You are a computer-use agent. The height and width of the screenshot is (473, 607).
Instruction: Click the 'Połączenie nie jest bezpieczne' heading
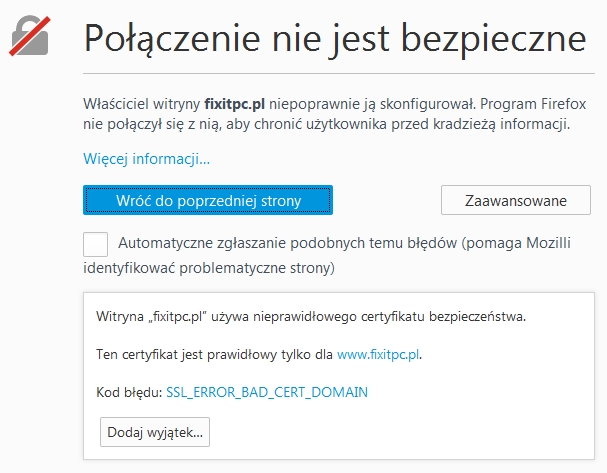(335, 39)
